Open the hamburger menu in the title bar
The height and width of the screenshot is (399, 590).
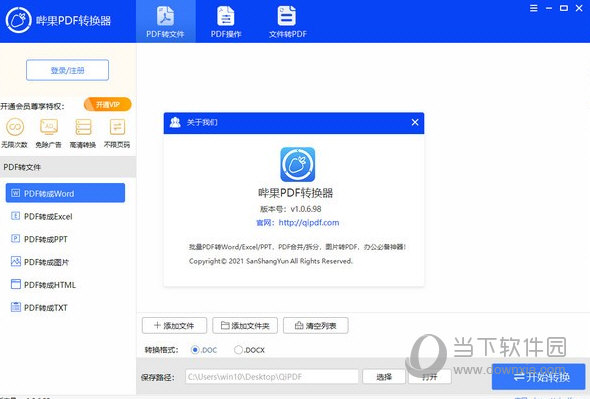point(534,8)
